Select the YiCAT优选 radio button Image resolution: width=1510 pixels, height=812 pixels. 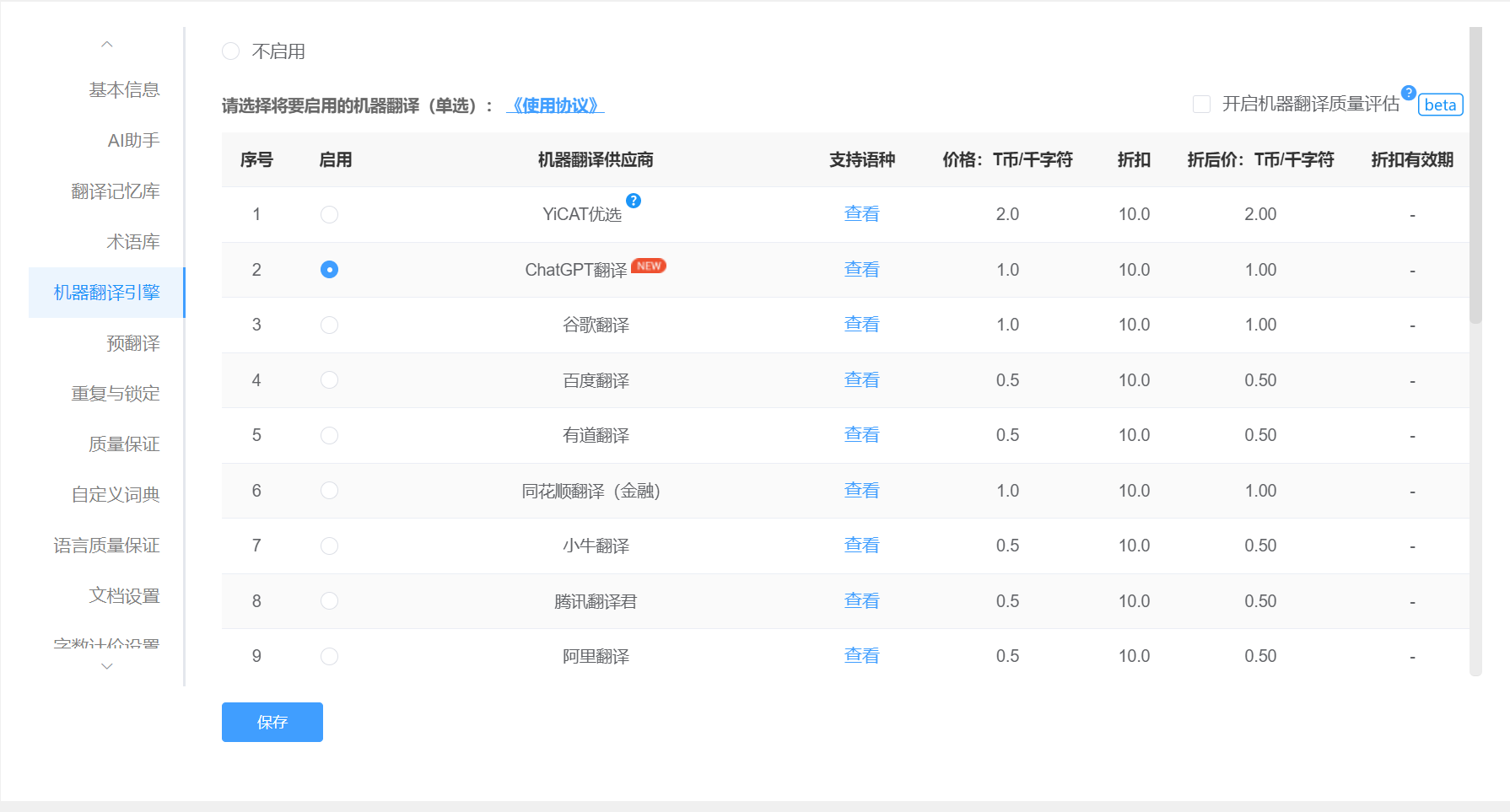[x=329, y=215]
